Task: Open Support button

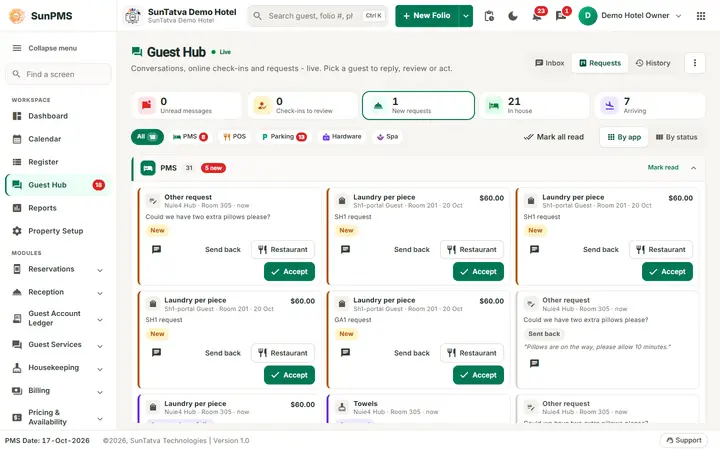Action: pyautogui.click(x=684, y=440)
